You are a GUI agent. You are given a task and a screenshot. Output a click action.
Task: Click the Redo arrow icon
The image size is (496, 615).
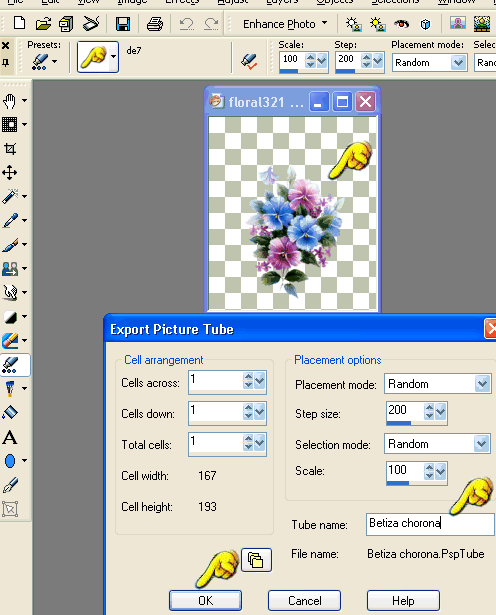click(x=211, y=24)
